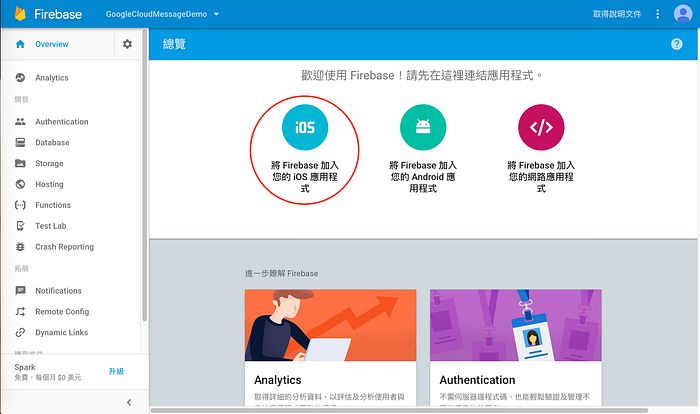
Task: Open the Authentication card illustration
Action: point(516,325)
